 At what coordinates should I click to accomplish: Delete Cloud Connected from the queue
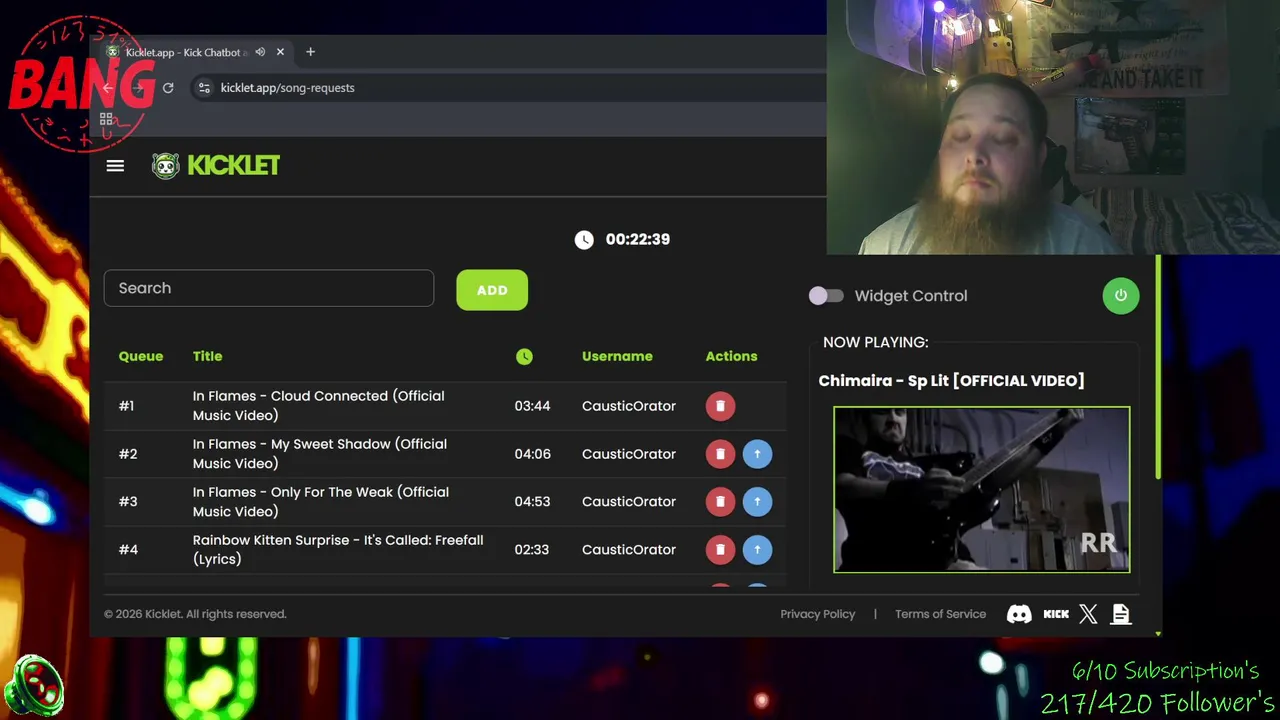click(x=720, y=406)
